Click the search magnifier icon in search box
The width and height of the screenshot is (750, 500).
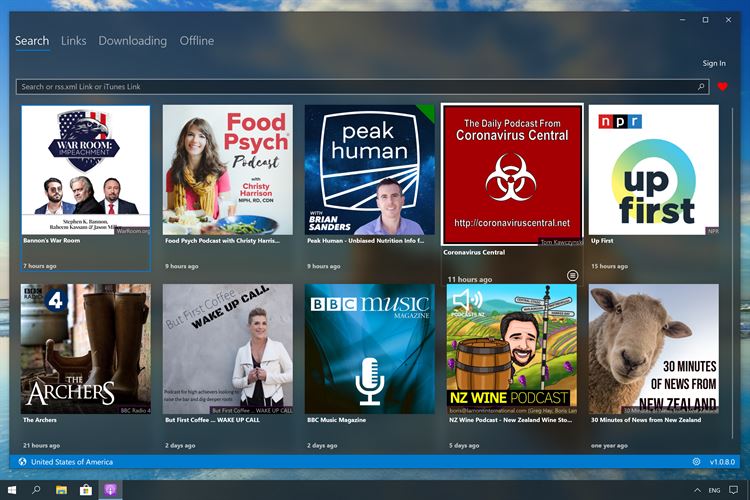701,87
